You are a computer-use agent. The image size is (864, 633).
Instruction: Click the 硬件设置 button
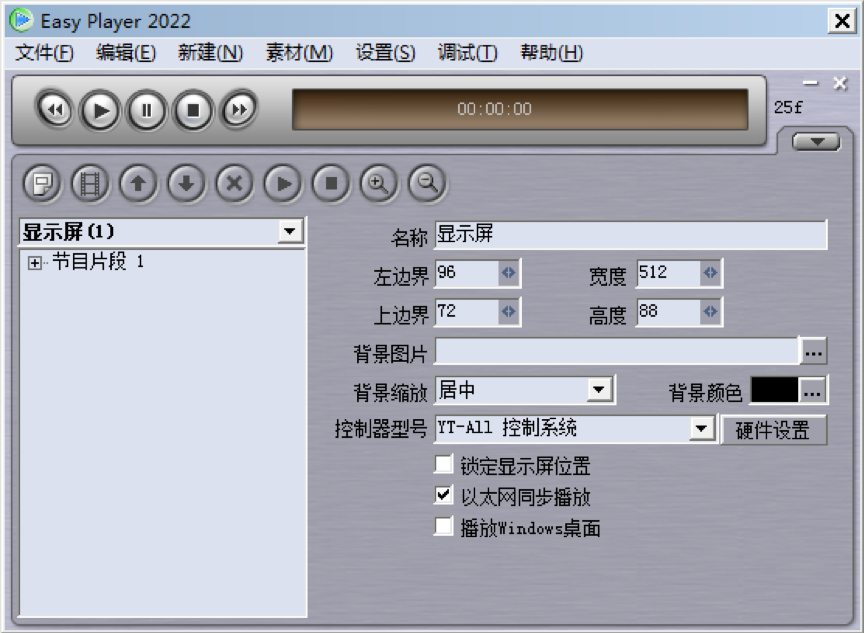773,430
